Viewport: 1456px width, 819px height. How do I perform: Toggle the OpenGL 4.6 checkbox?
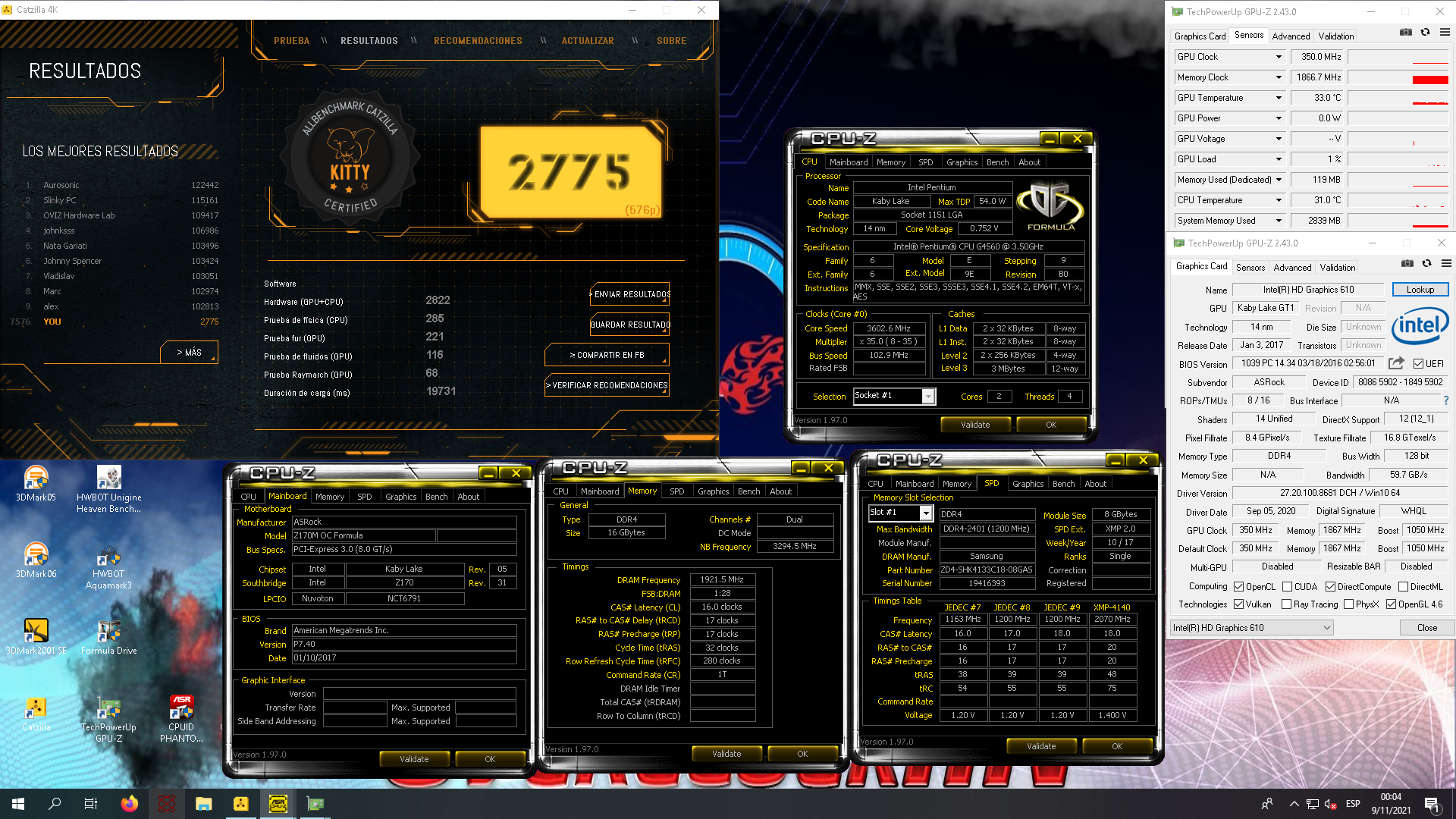click(1391, 604)
